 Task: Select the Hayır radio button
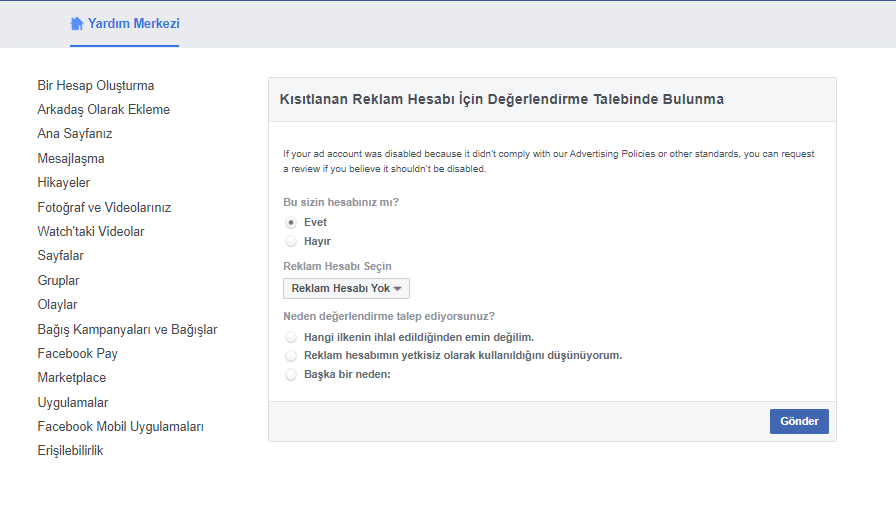(x=291, y=241)
